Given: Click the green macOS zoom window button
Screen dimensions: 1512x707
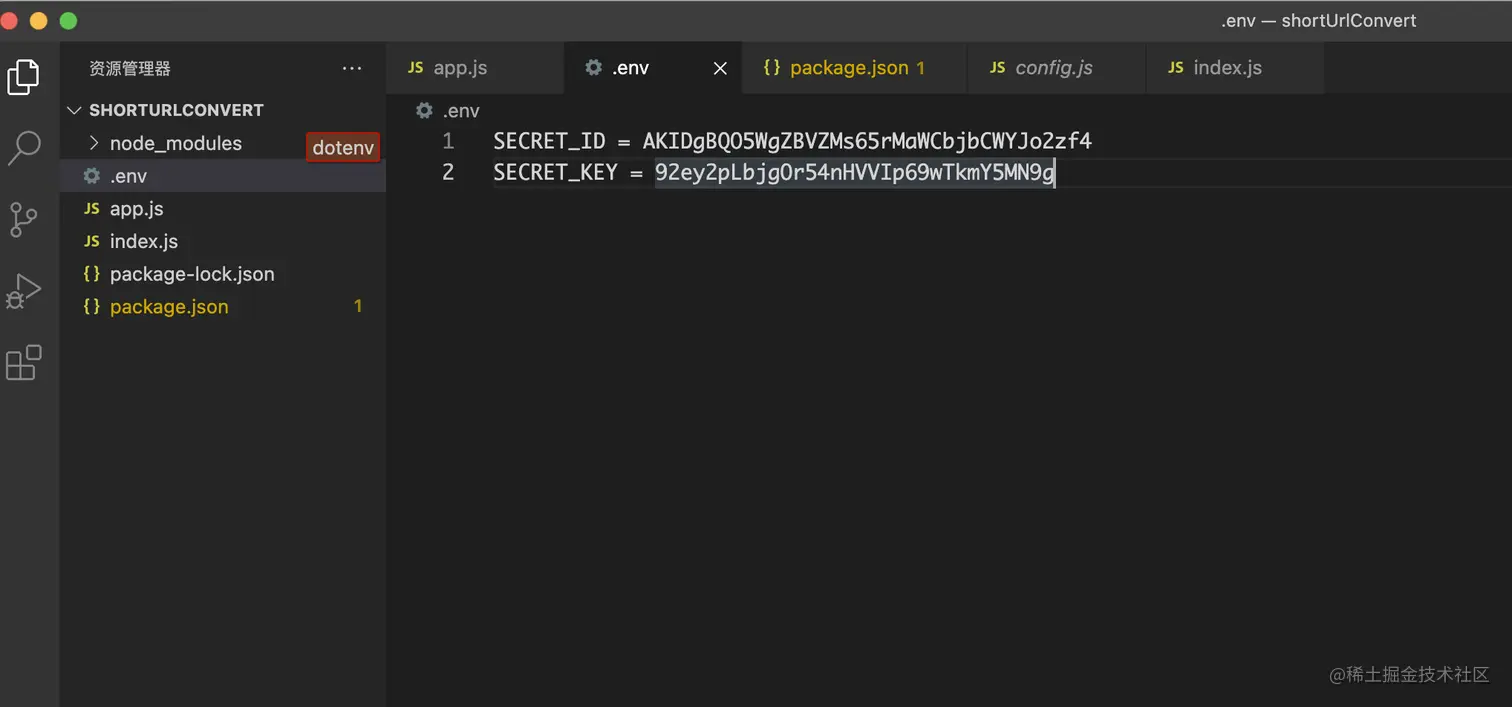Looking at the screenshot, I should point(68,20).
